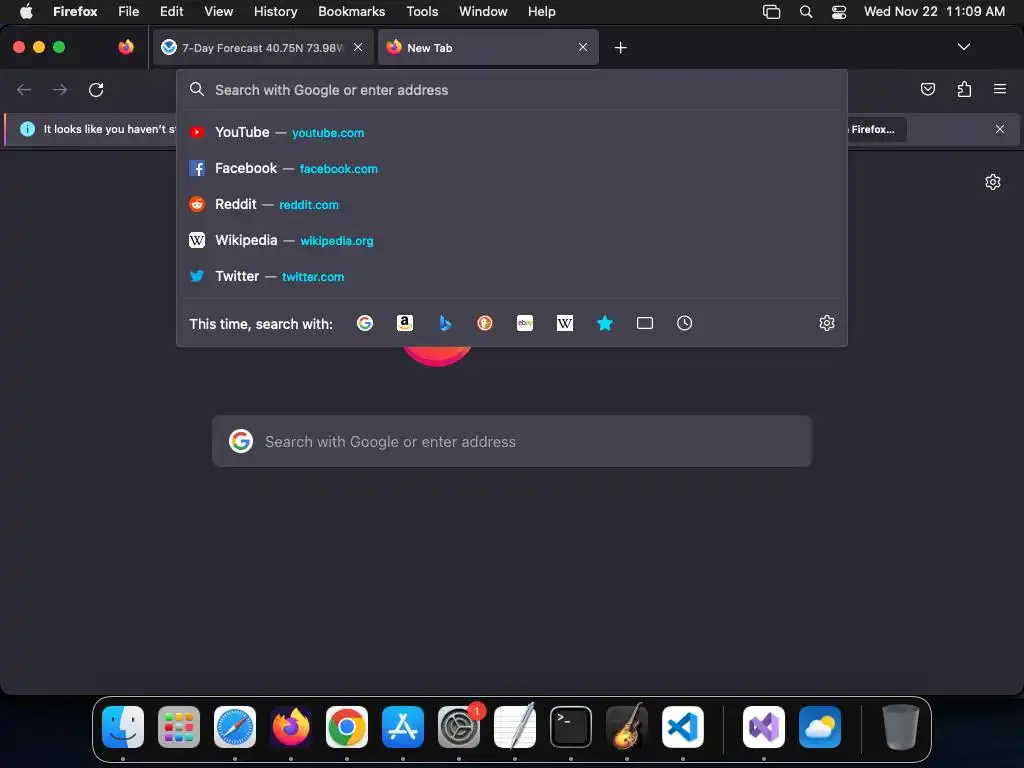Go forward one page
The height and width of the screenshot is (768, 1024).
pos(60,89)
